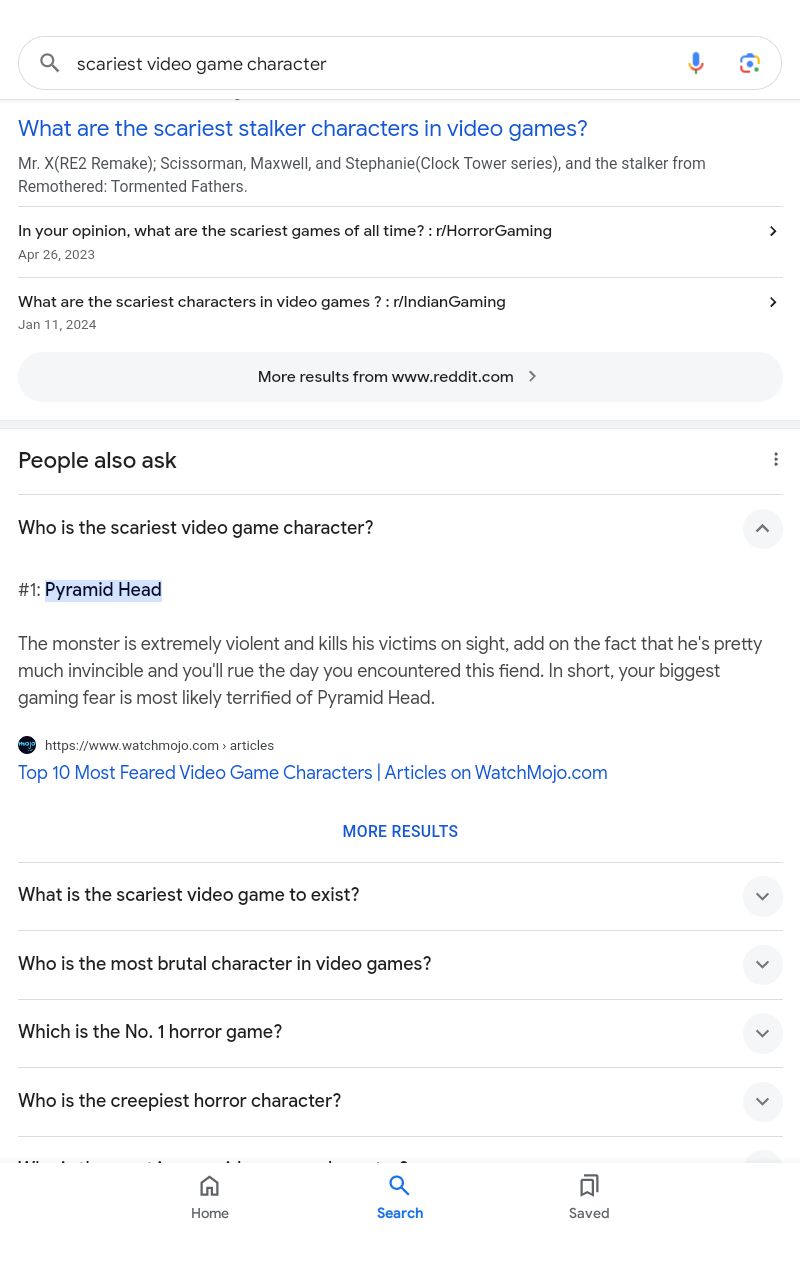The width and height of the screenshot is (800, 1280).
Task: Click the search query text field
Action: [370, 63]
